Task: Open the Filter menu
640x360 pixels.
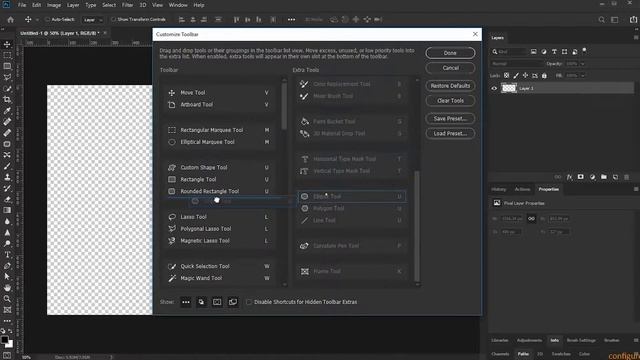Action: (127, 5)
